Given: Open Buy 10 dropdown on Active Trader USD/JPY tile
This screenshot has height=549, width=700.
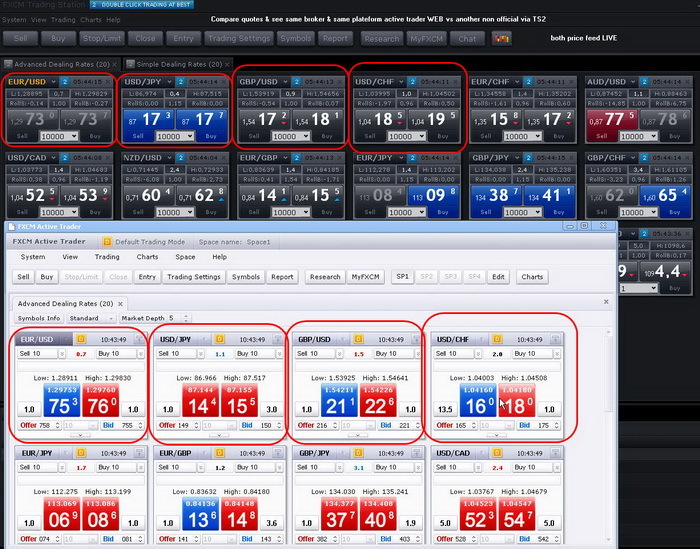Looking at the screenshot, I should coord(279,354).
